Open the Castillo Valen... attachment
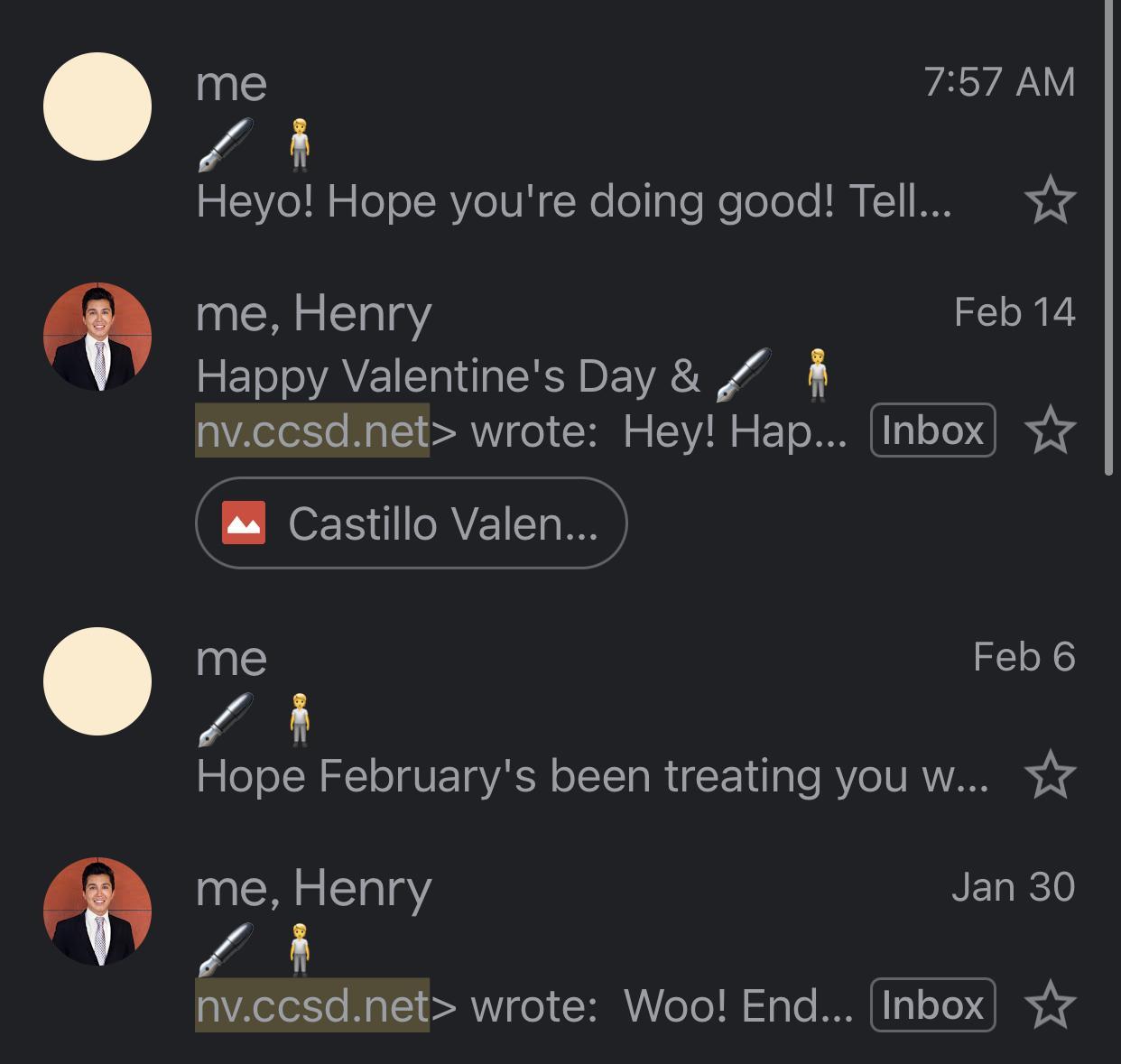 coord(442,523)
